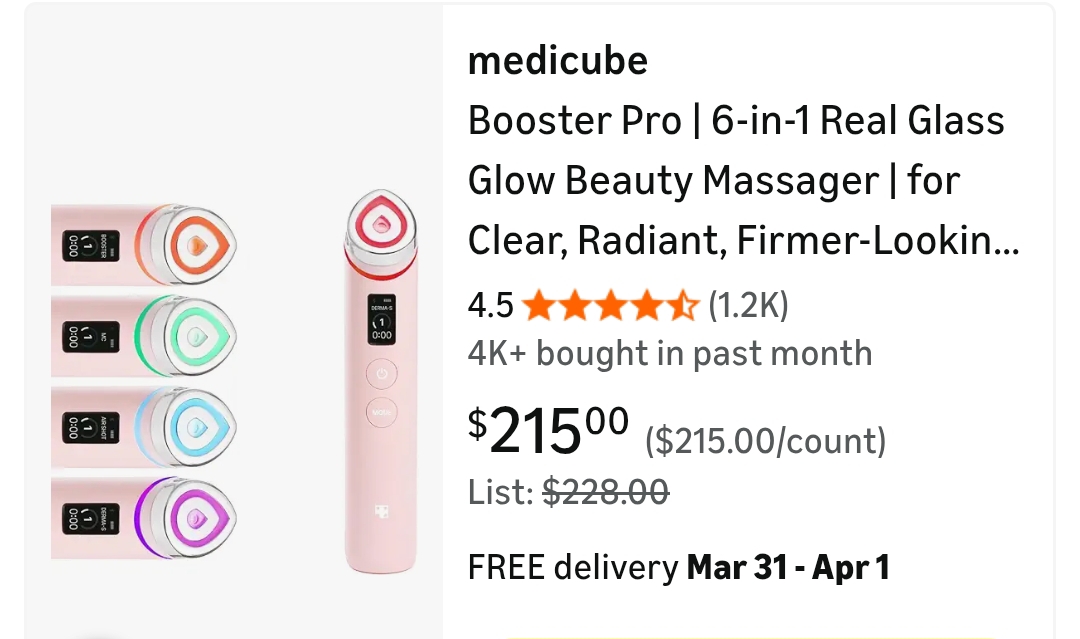Screen dimensions: 1080x639
Task: Click the half-filled fifth rating star
Action: (683, 305)
